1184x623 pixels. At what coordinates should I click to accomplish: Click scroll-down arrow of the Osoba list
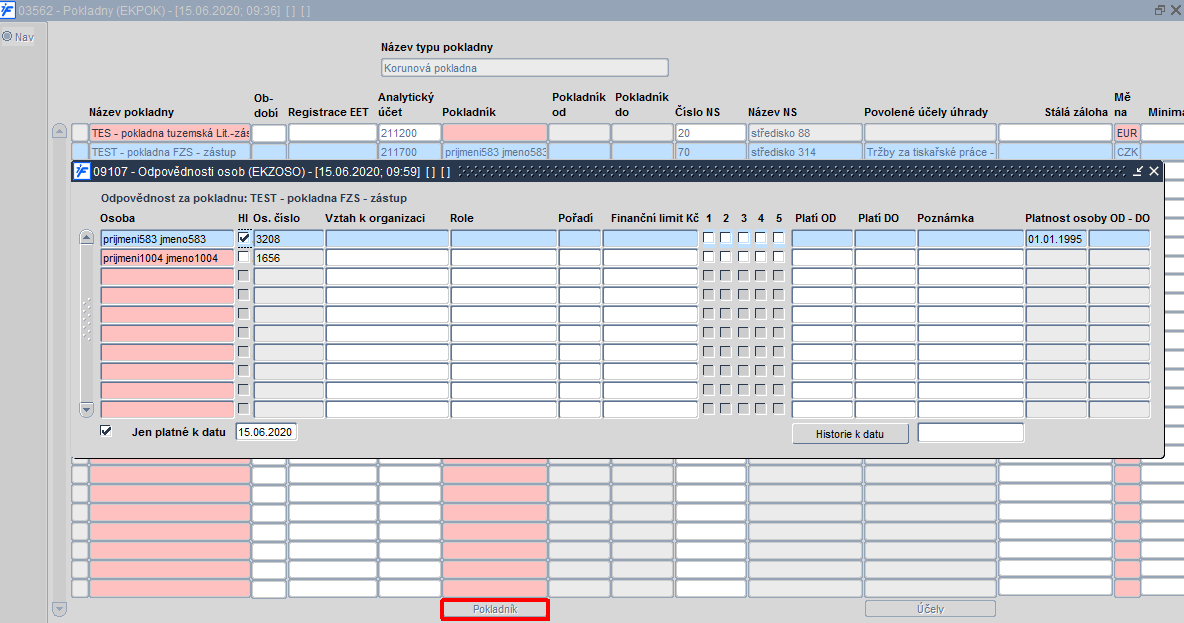(87, 410)
